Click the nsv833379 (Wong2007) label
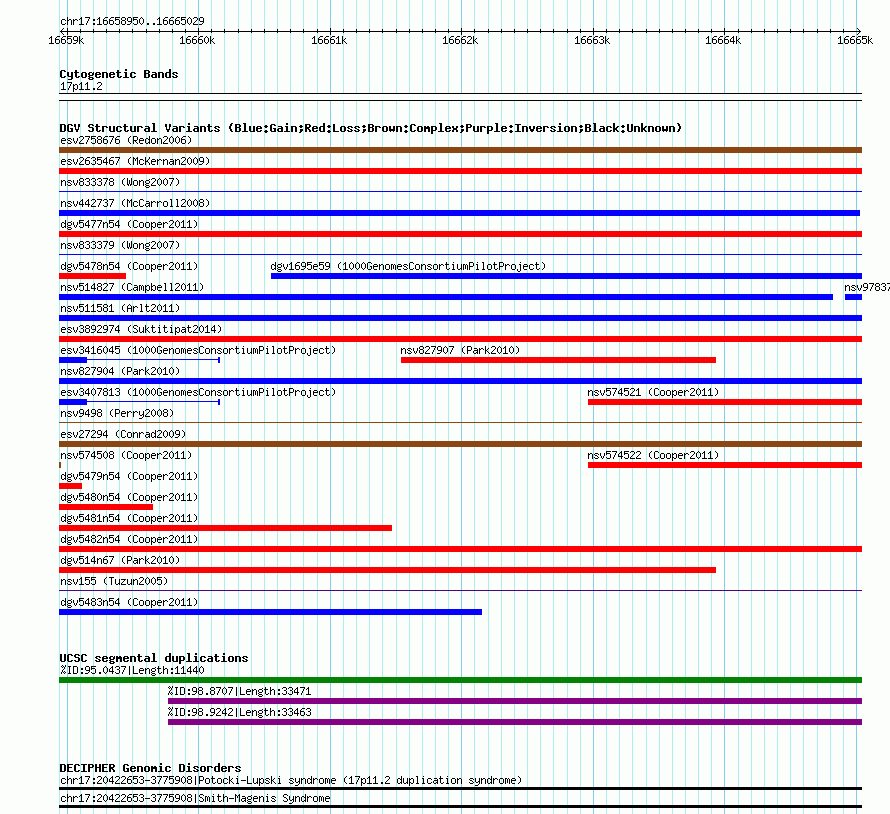This screenshot has height=814, width=890. tap(120, 245)
